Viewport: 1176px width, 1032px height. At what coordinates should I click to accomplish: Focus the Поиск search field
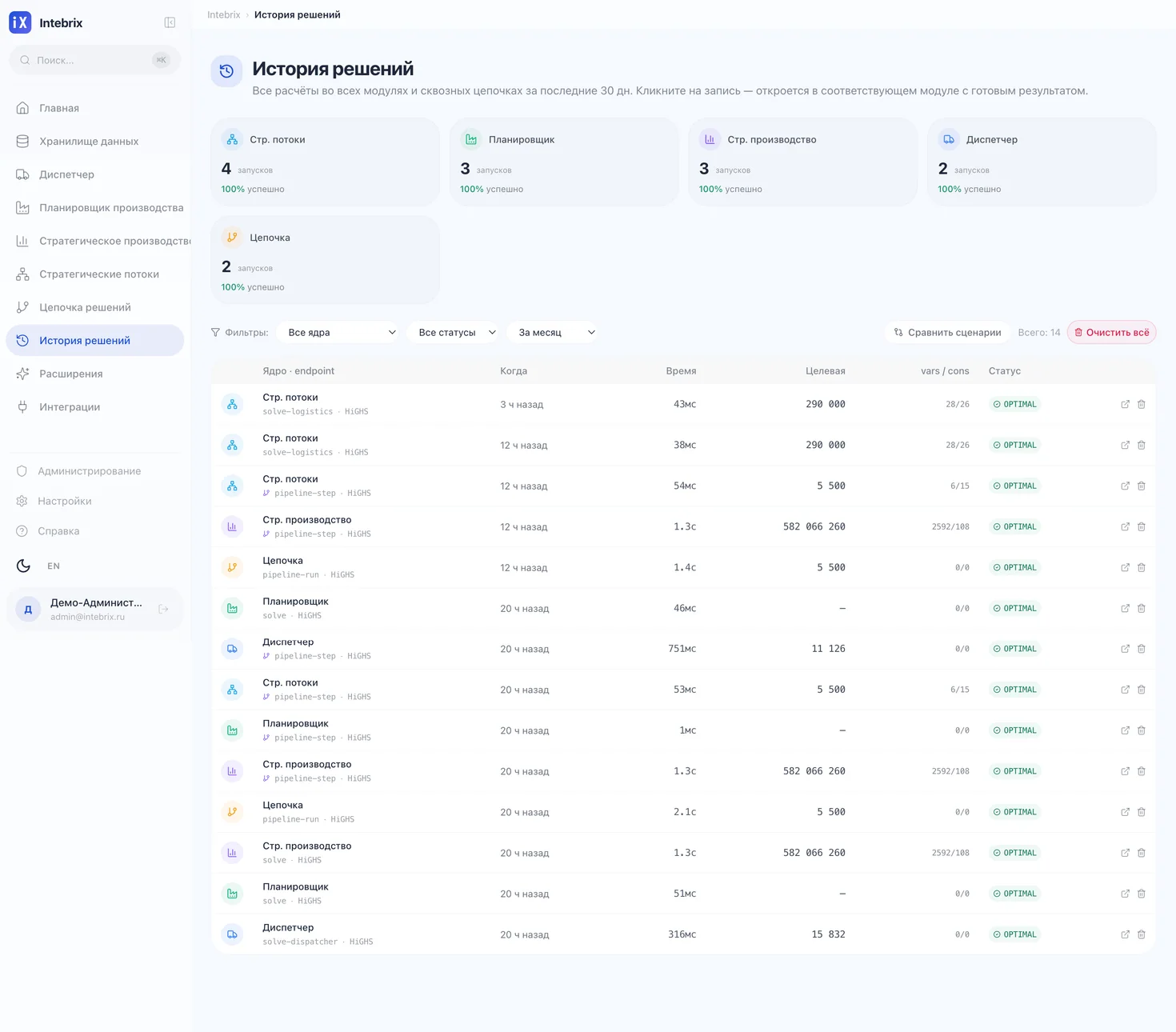tap(94, 60)
